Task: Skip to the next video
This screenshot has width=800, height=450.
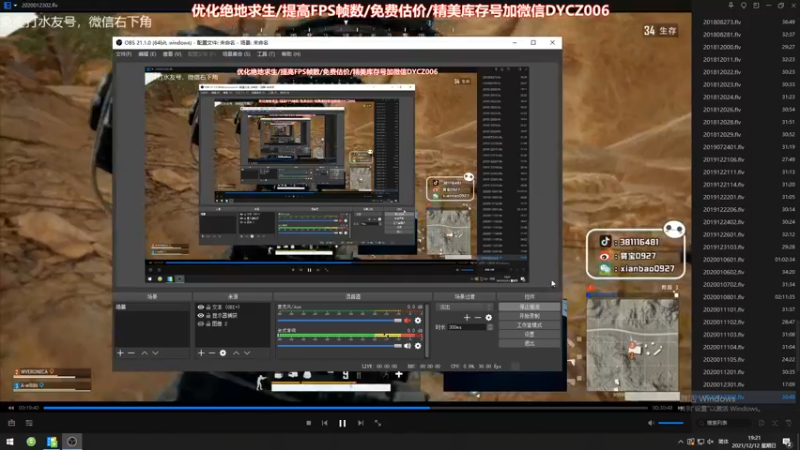Action: point(361,423)
